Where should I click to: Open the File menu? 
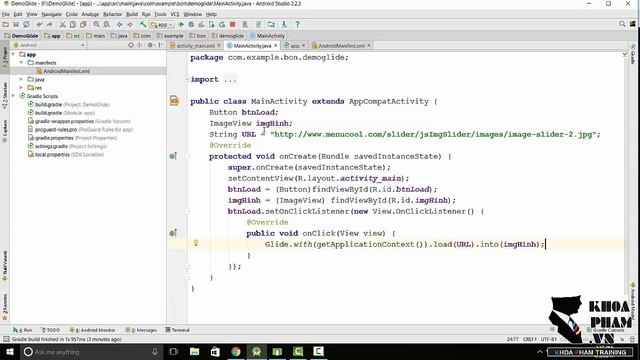coord(6,14)
